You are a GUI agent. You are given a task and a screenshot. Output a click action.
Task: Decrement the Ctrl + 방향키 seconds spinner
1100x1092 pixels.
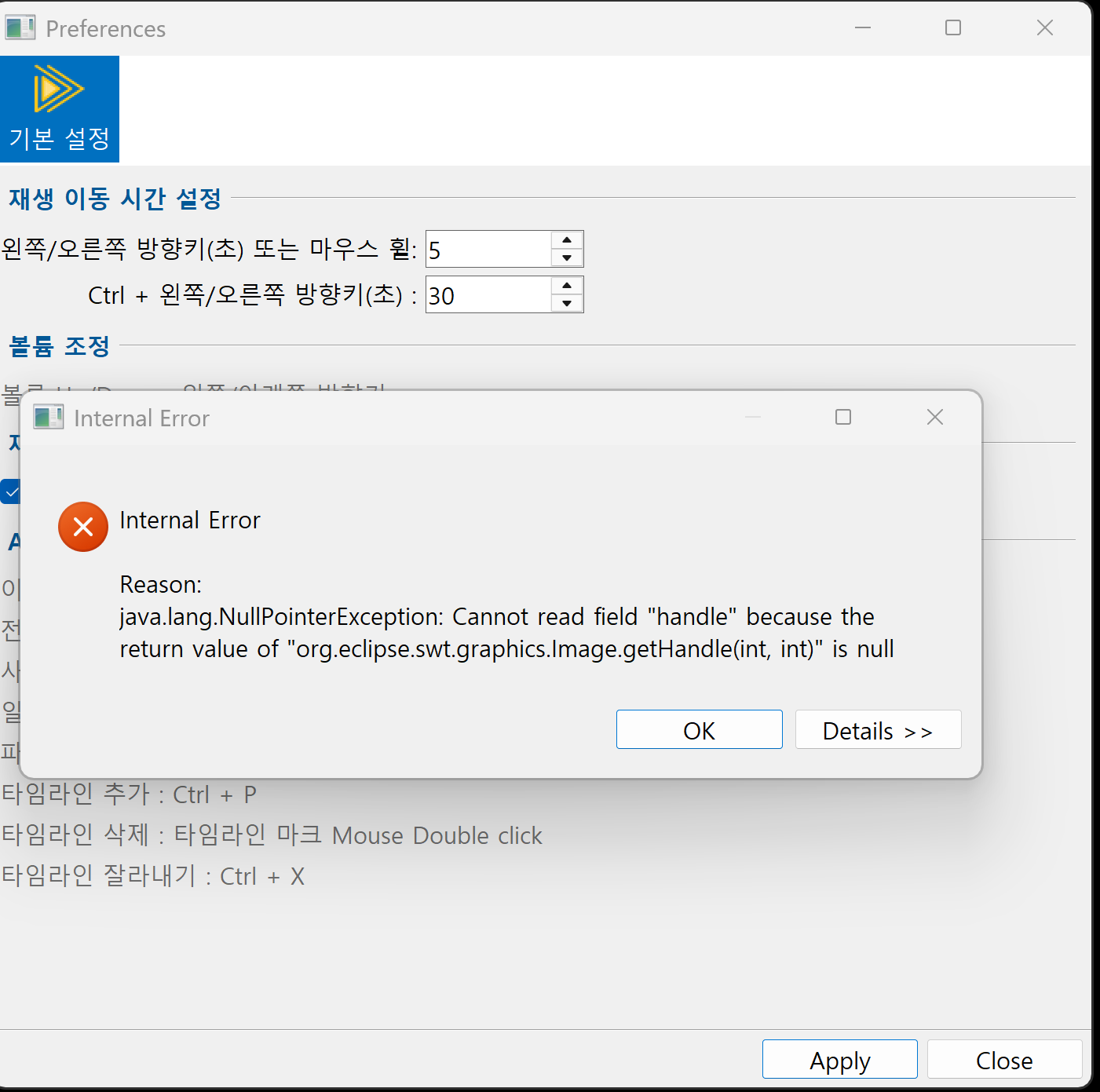(x=566, y=304)
